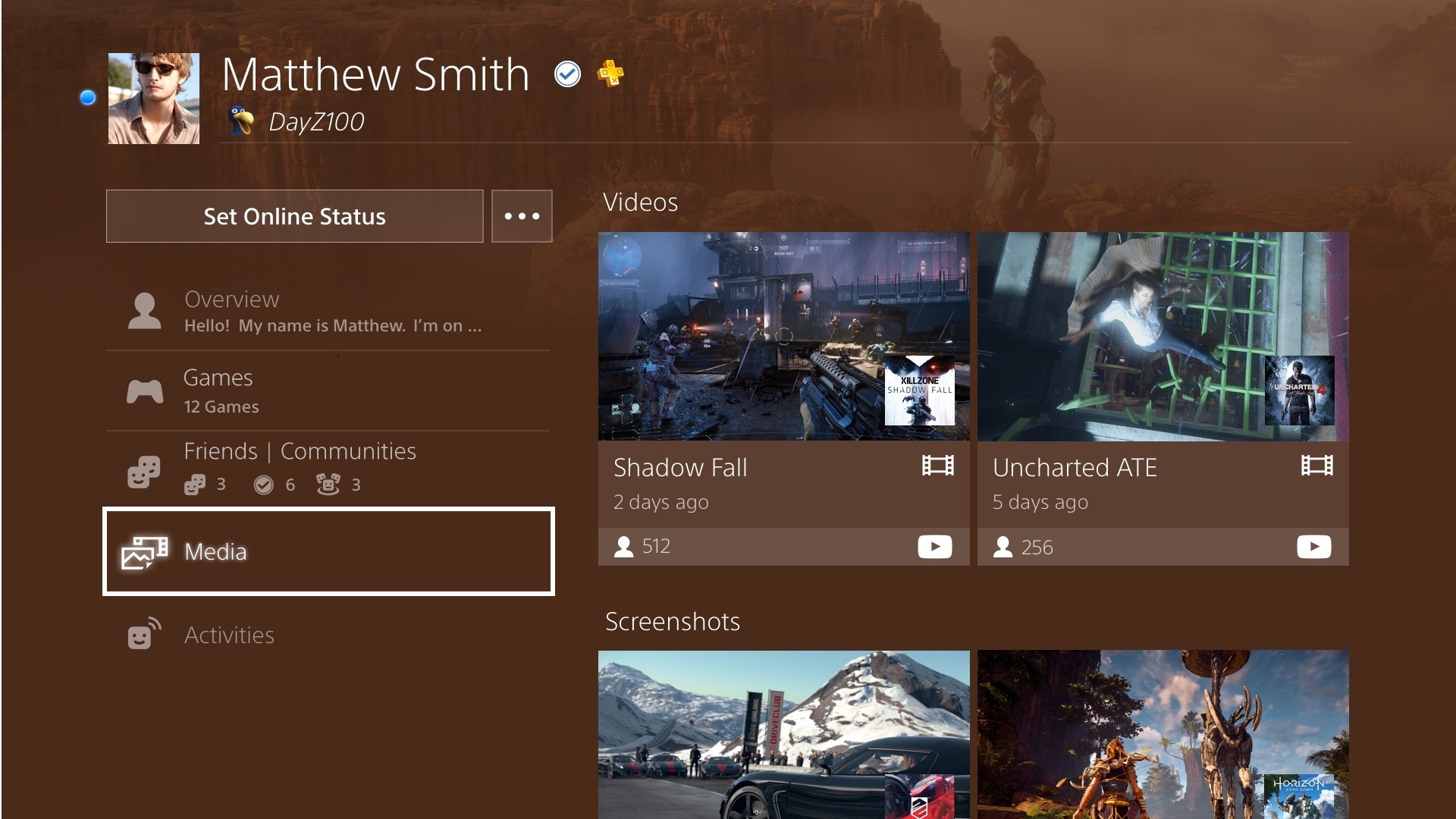
Task: Open Matthew Smith's profile picture
Action: pos(154,99)
